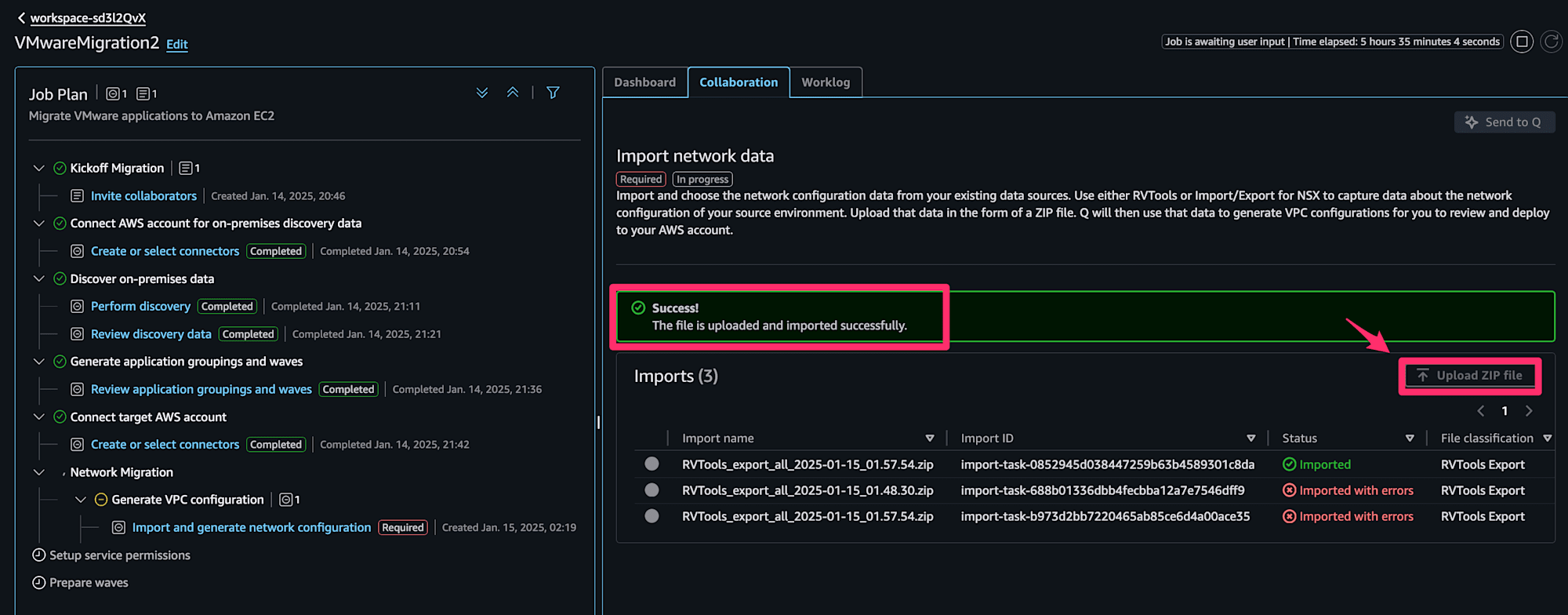Select radio for import-task-0852945d… row

652,464
